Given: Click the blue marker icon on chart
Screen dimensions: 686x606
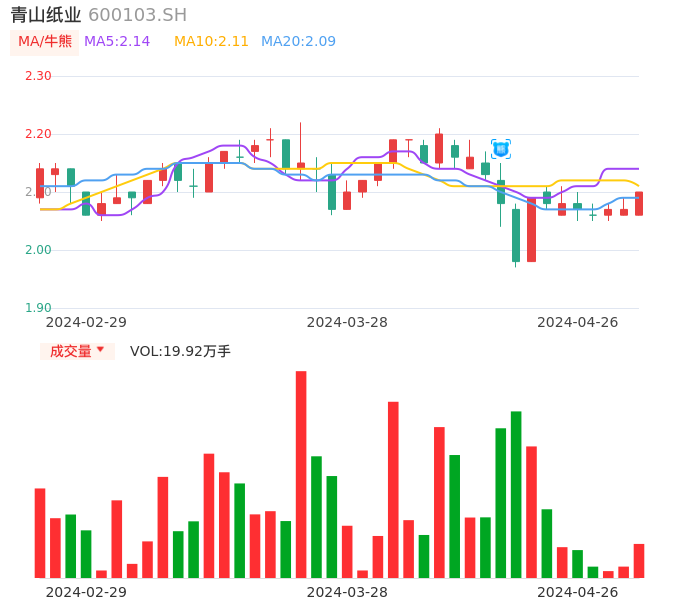Looking at the screenshot, I should [501, 149].
